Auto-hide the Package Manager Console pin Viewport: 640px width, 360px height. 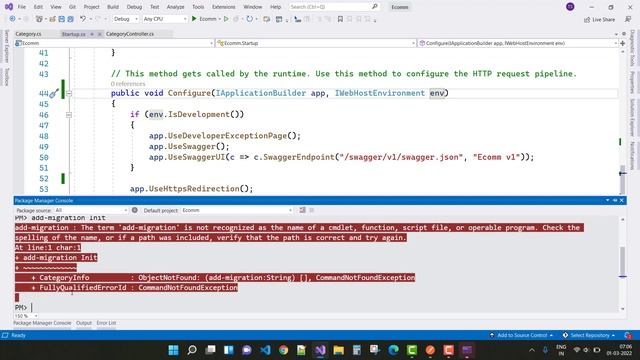(615, 200)
